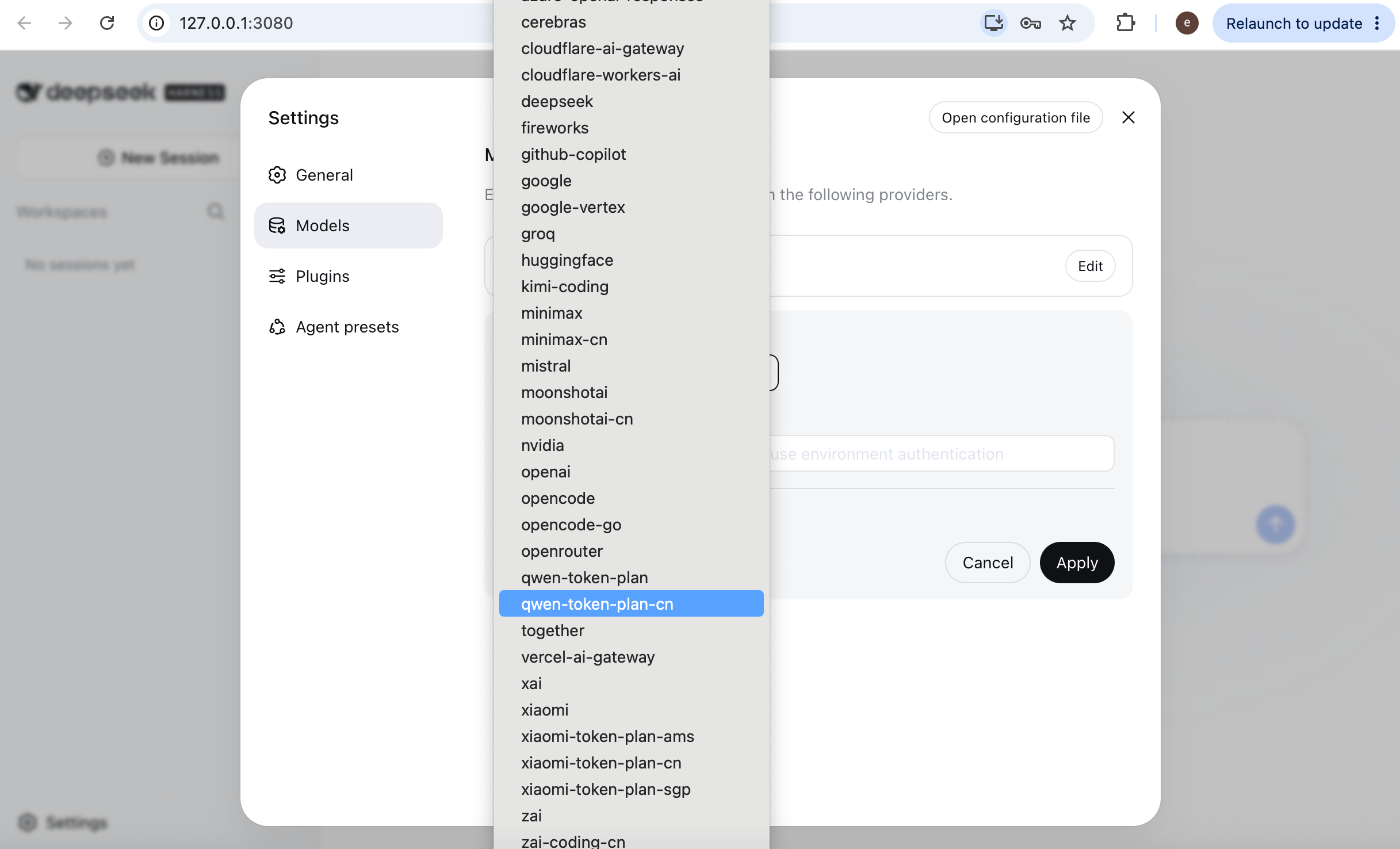Choose kimi-coding provider

pyautogui.click(x=632, y=286)
